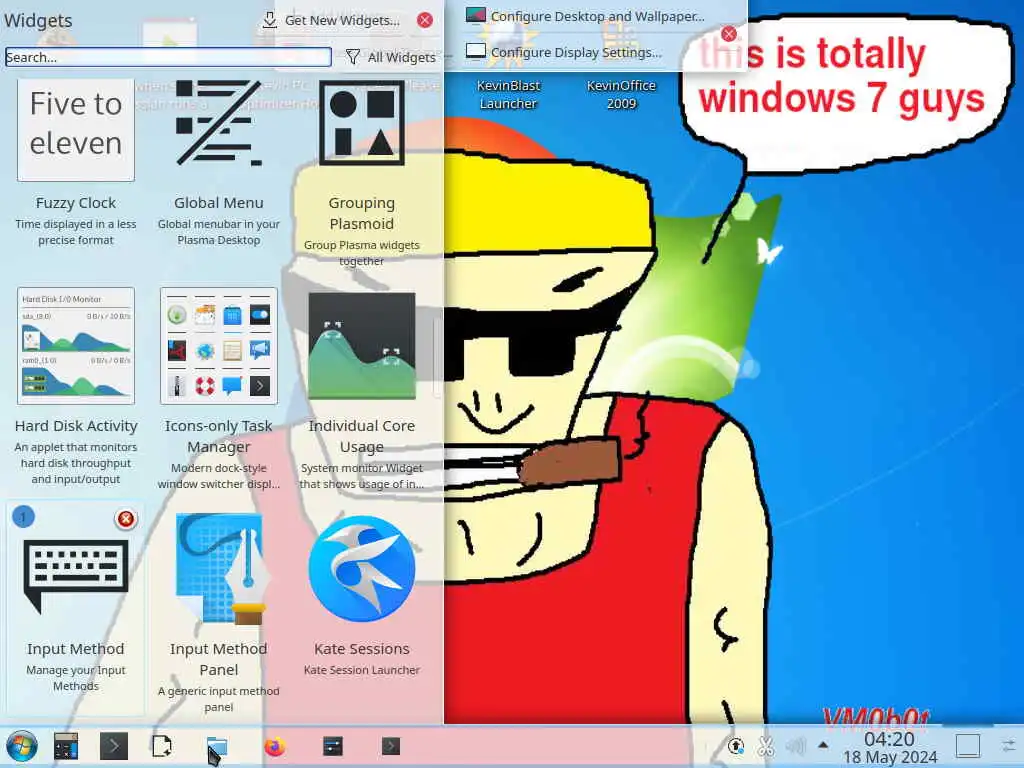This screenshot has width=1024, height=768.
Task: Click the 'A generic input method panel' description
Action: coord(219,699)
